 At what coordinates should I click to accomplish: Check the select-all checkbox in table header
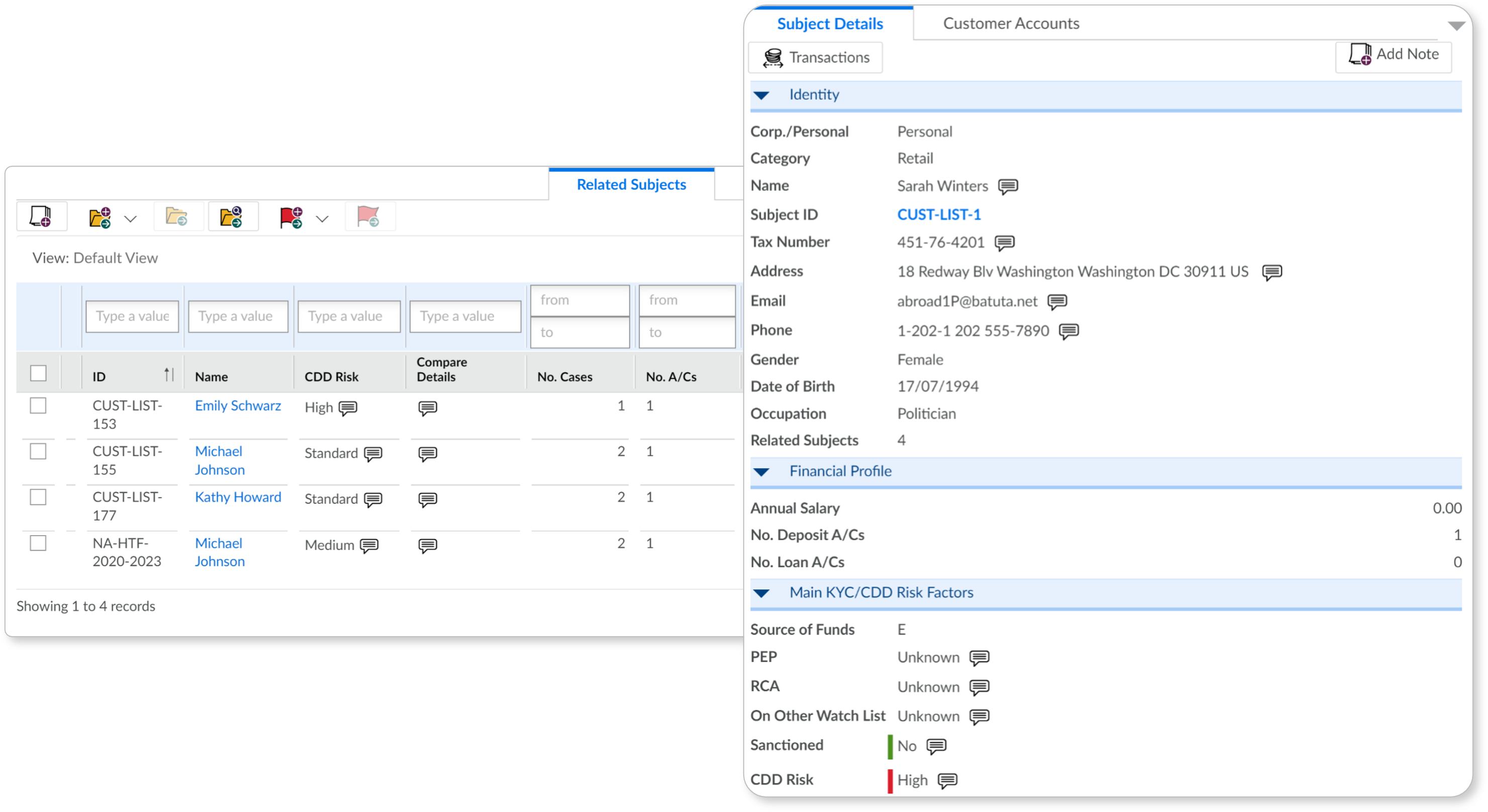tap(38, 374)
